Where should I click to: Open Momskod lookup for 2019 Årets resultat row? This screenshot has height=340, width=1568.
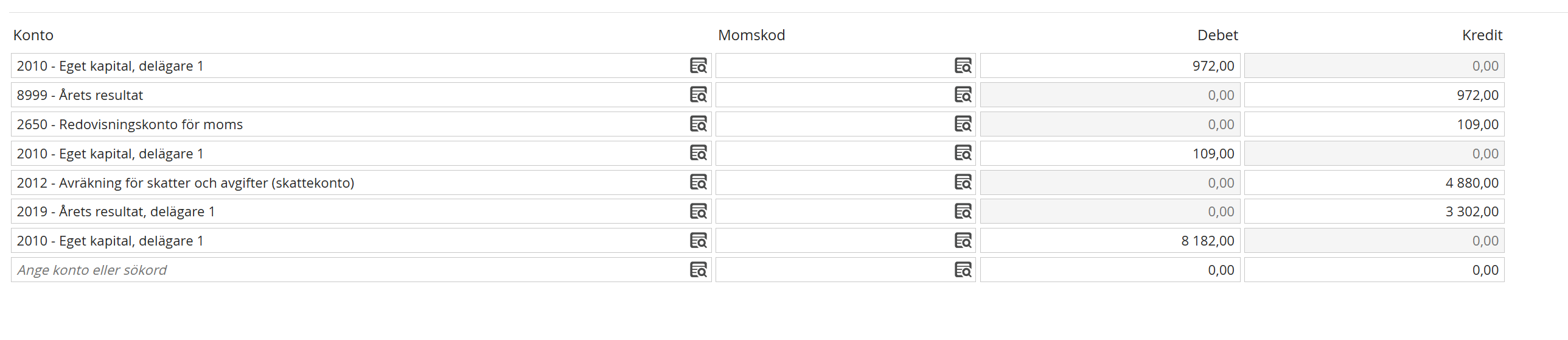coord(963,211)
